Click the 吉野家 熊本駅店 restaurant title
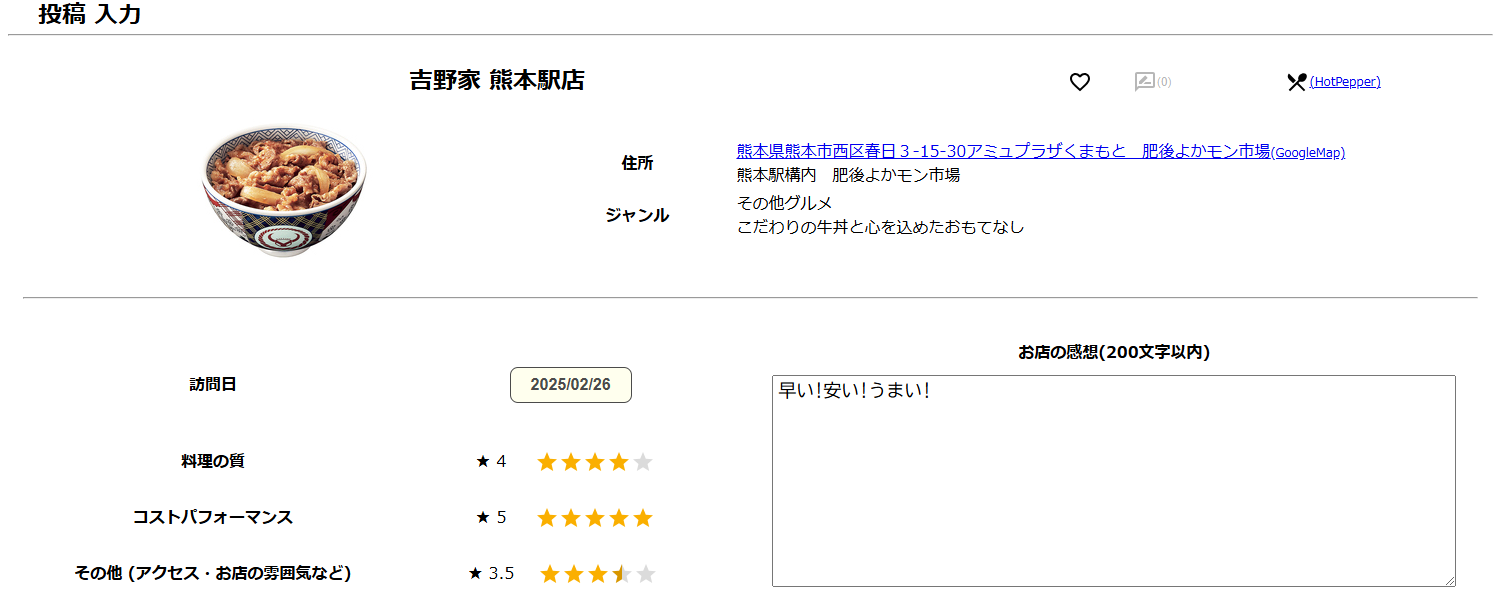 point(497,81)
